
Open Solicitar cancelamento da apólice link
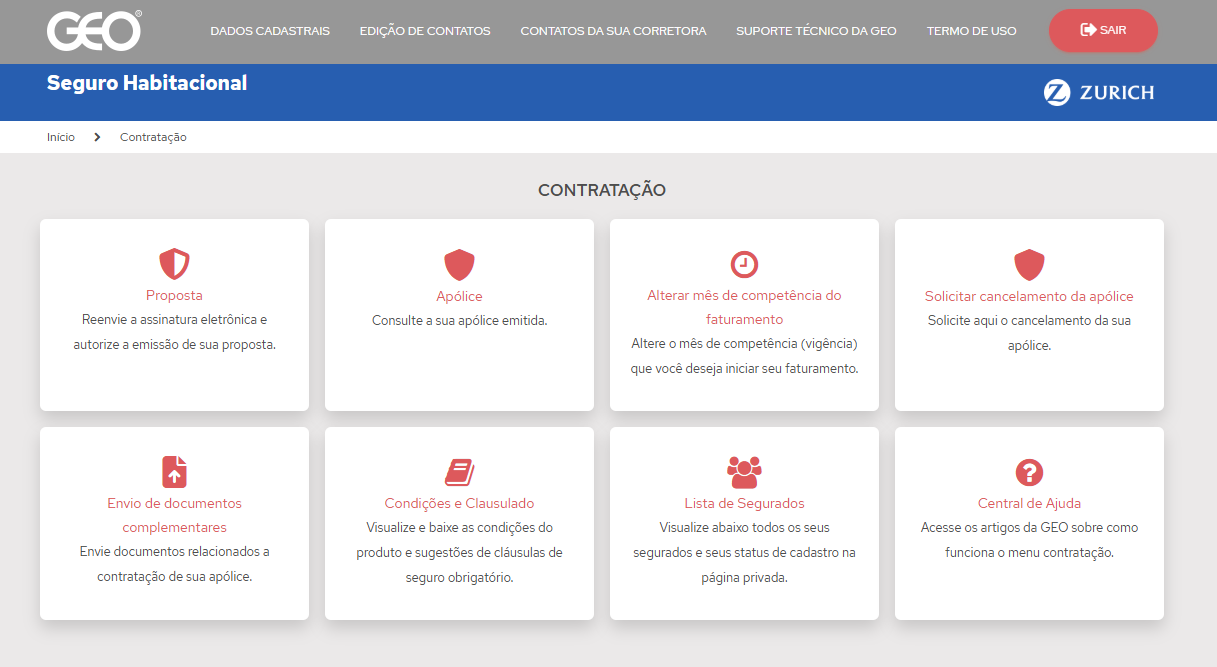point(1029,296)
